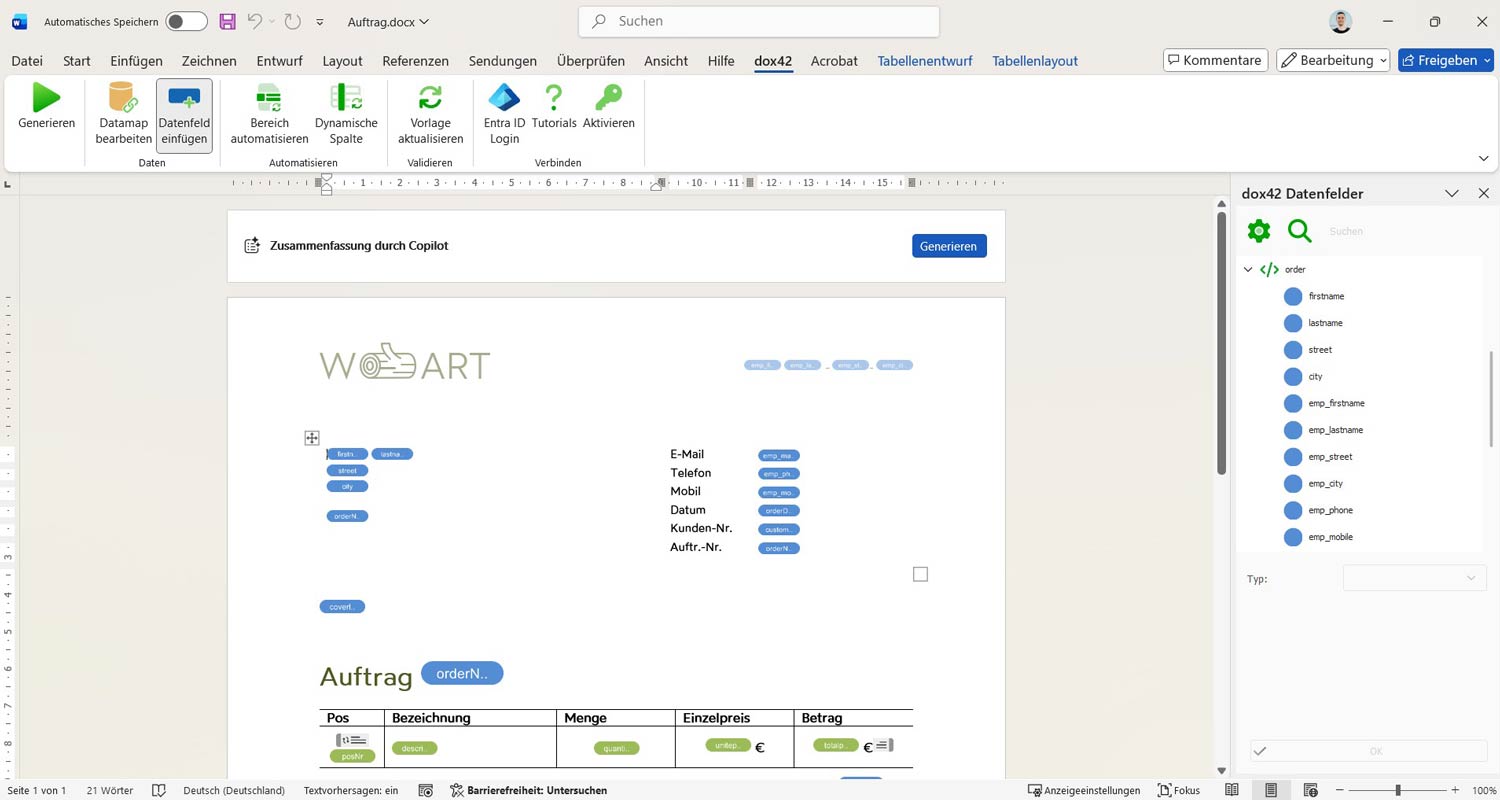Open the Dynamische Spalte tool

(345, 110)
